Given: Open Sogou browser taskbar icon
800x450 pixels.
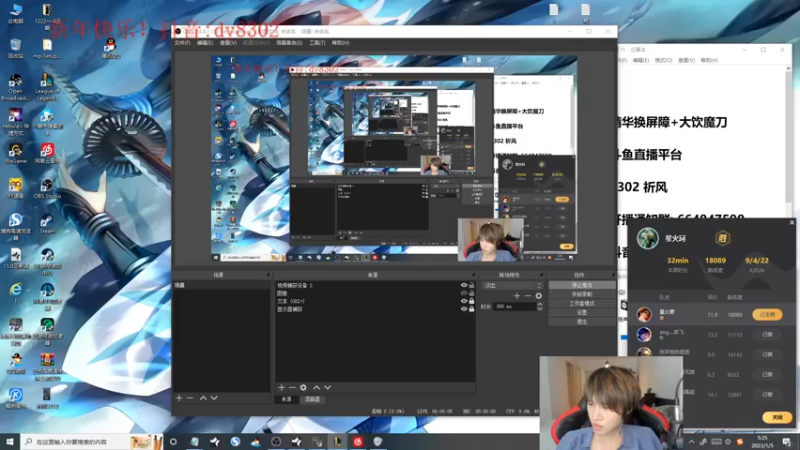Looking at the screenshot, I should pos(235,441).
